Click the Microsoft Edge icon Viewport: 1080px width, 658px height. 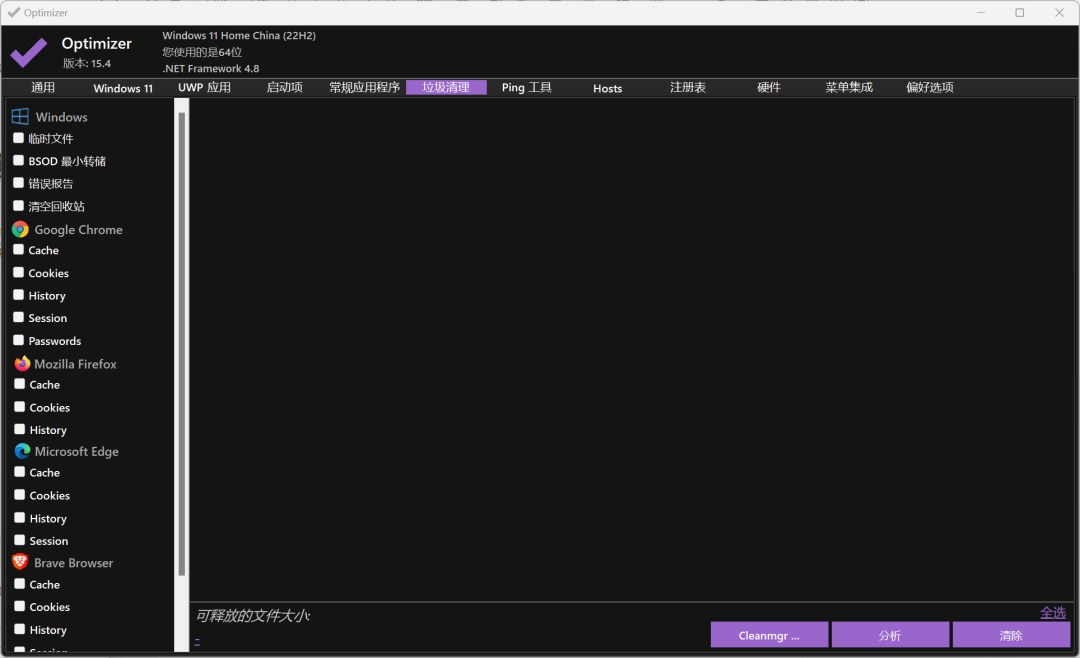tap(22, 451)
